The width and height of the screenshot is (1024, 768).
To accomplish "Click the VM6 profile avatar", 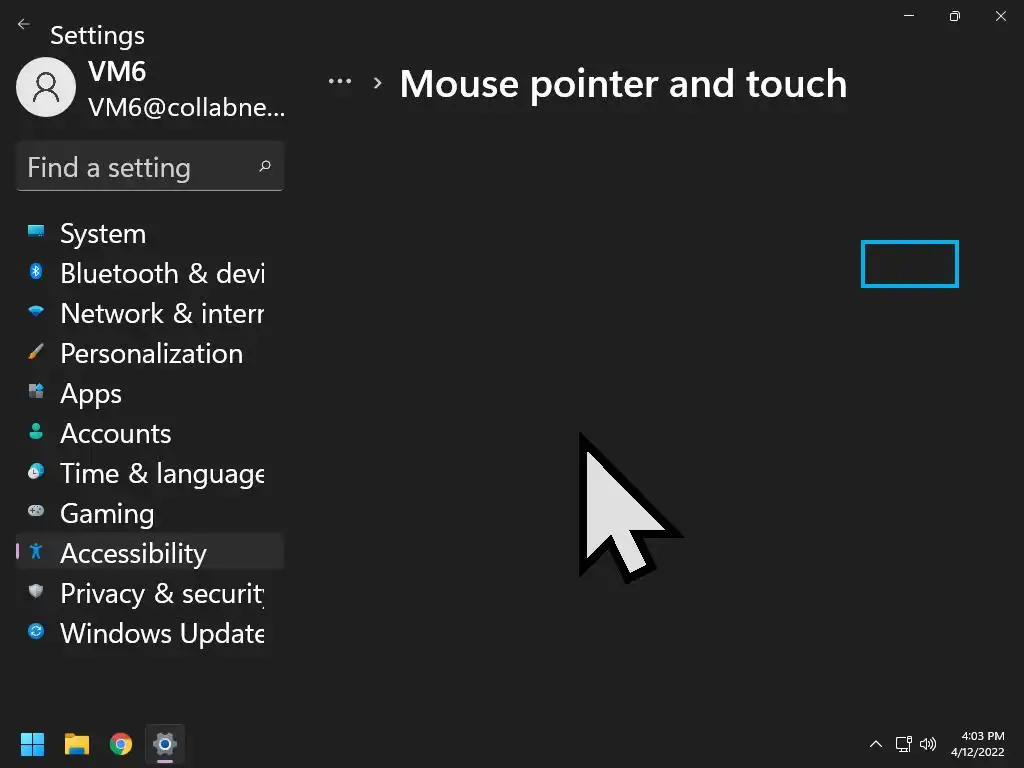I will (x=46, y=87).
